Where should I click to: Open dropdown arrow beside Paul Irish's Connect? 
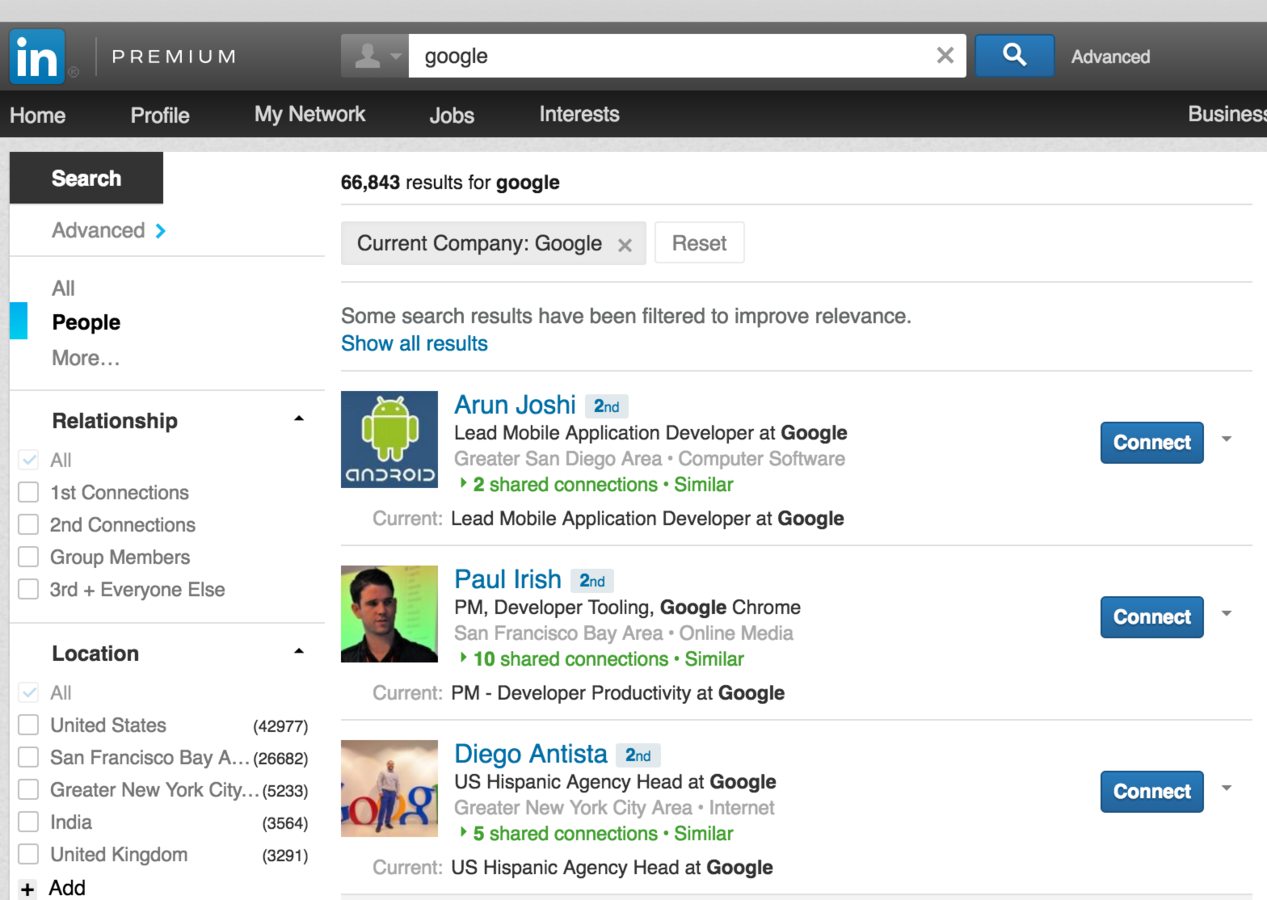click(1227, 614)
